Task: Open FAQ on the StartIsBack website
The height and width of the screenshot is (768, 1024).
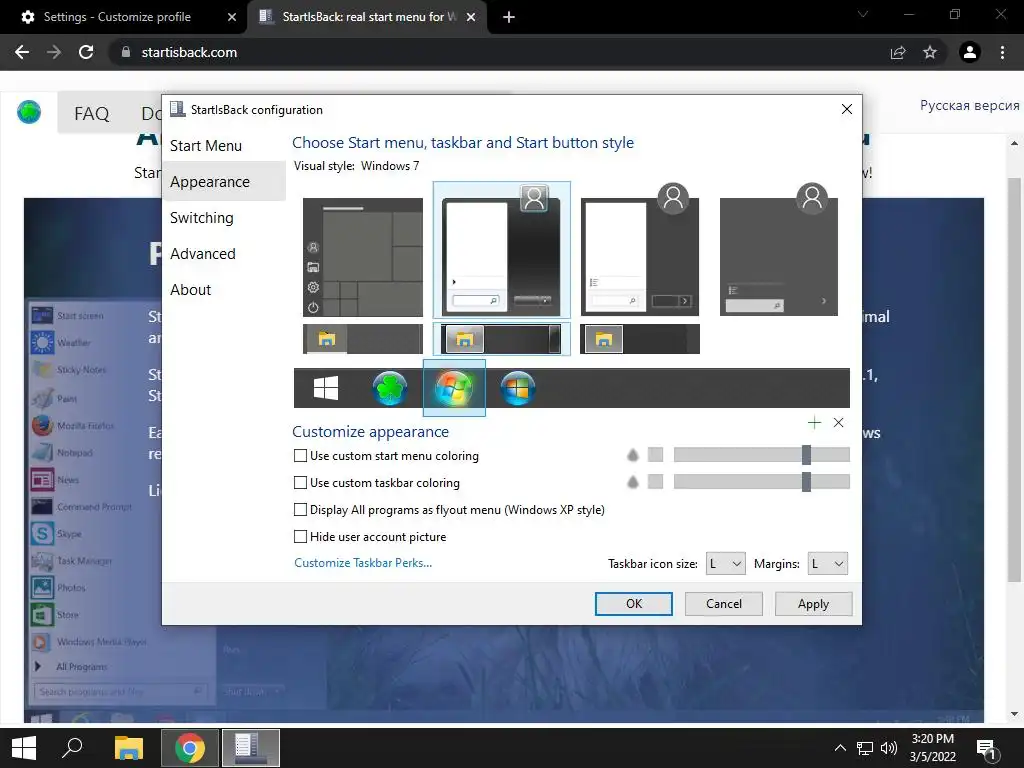Action: (x=91, y=114)
